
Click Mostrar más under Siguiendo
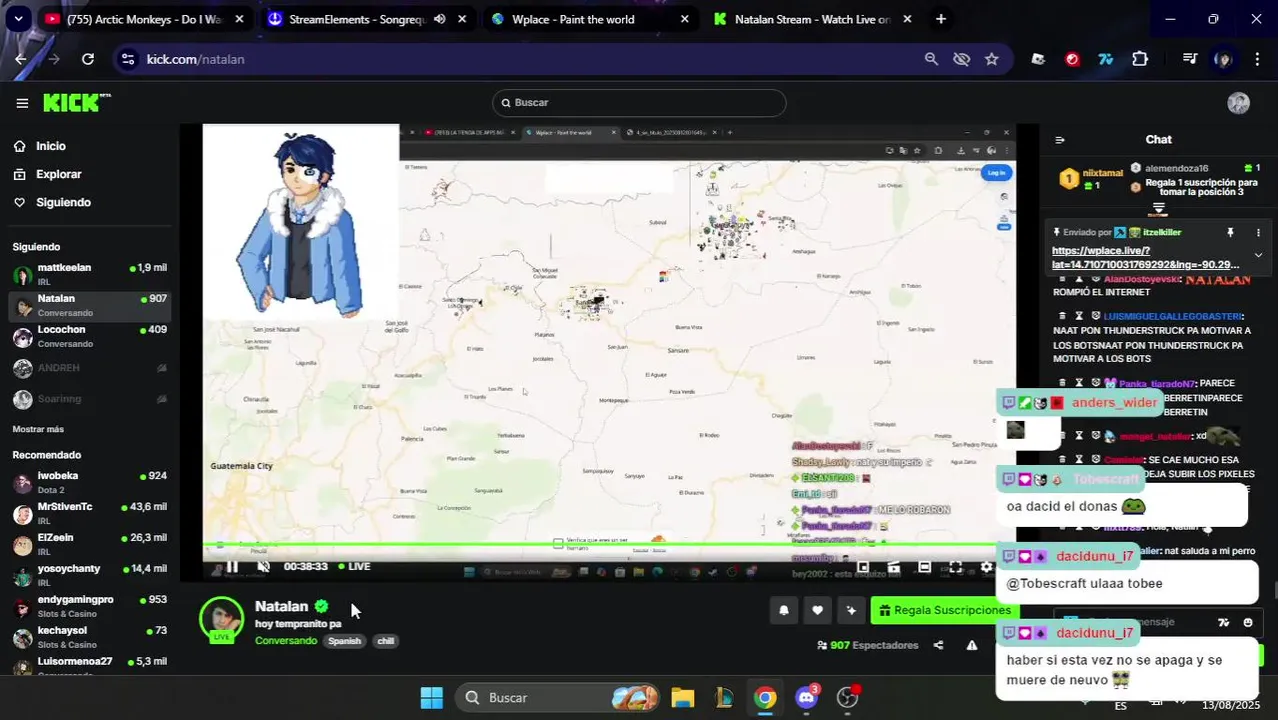click(38, 429)
